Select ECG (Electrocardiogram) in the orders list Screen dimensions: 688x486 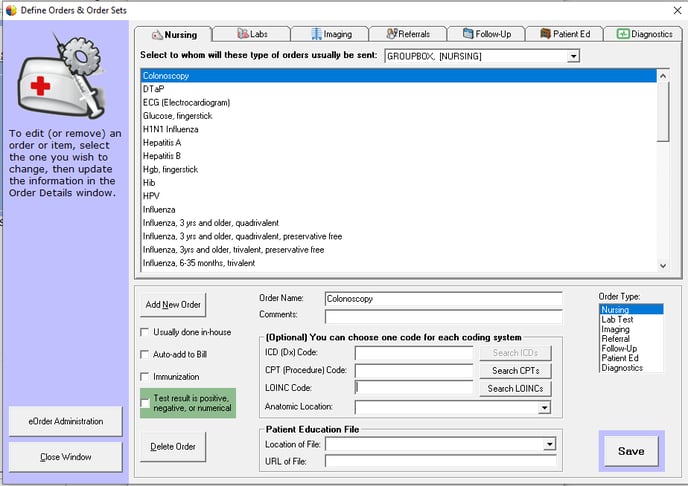point(186,102)
